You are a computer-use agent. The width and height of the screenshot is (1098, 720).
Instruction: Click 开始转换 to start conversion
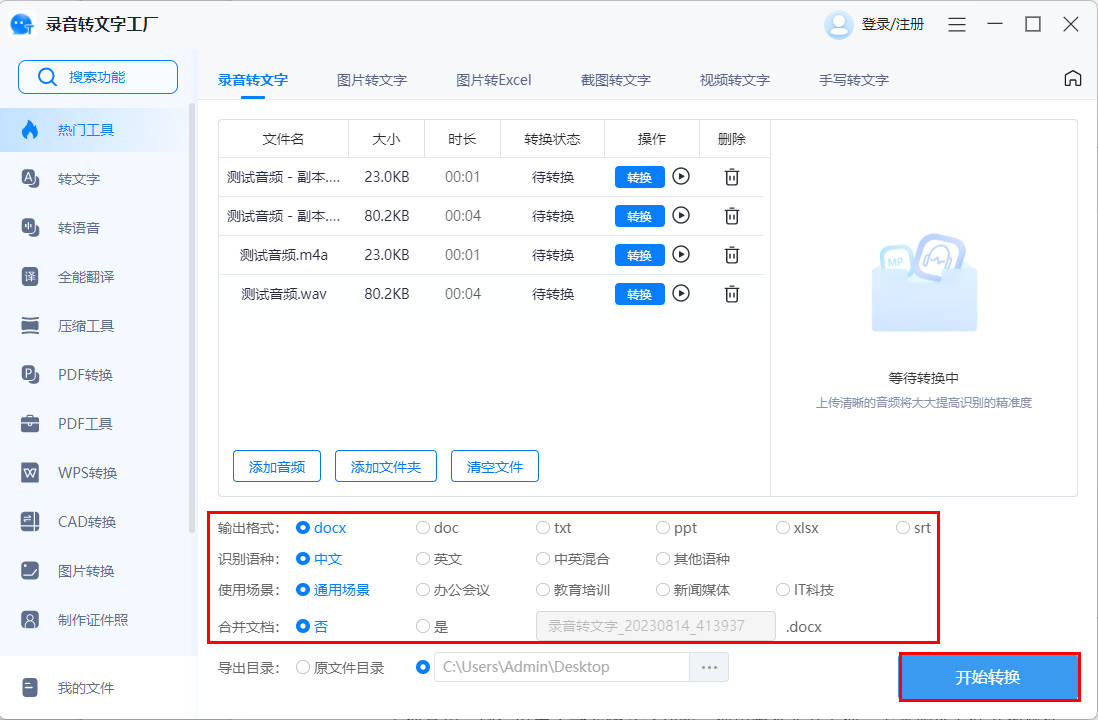coord(988,676)
